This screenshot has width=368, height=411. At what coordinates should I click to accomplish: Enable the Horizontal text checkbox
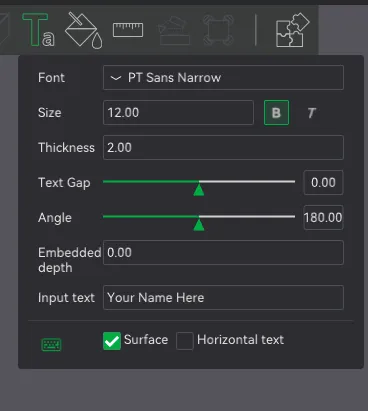click(185, 341)
